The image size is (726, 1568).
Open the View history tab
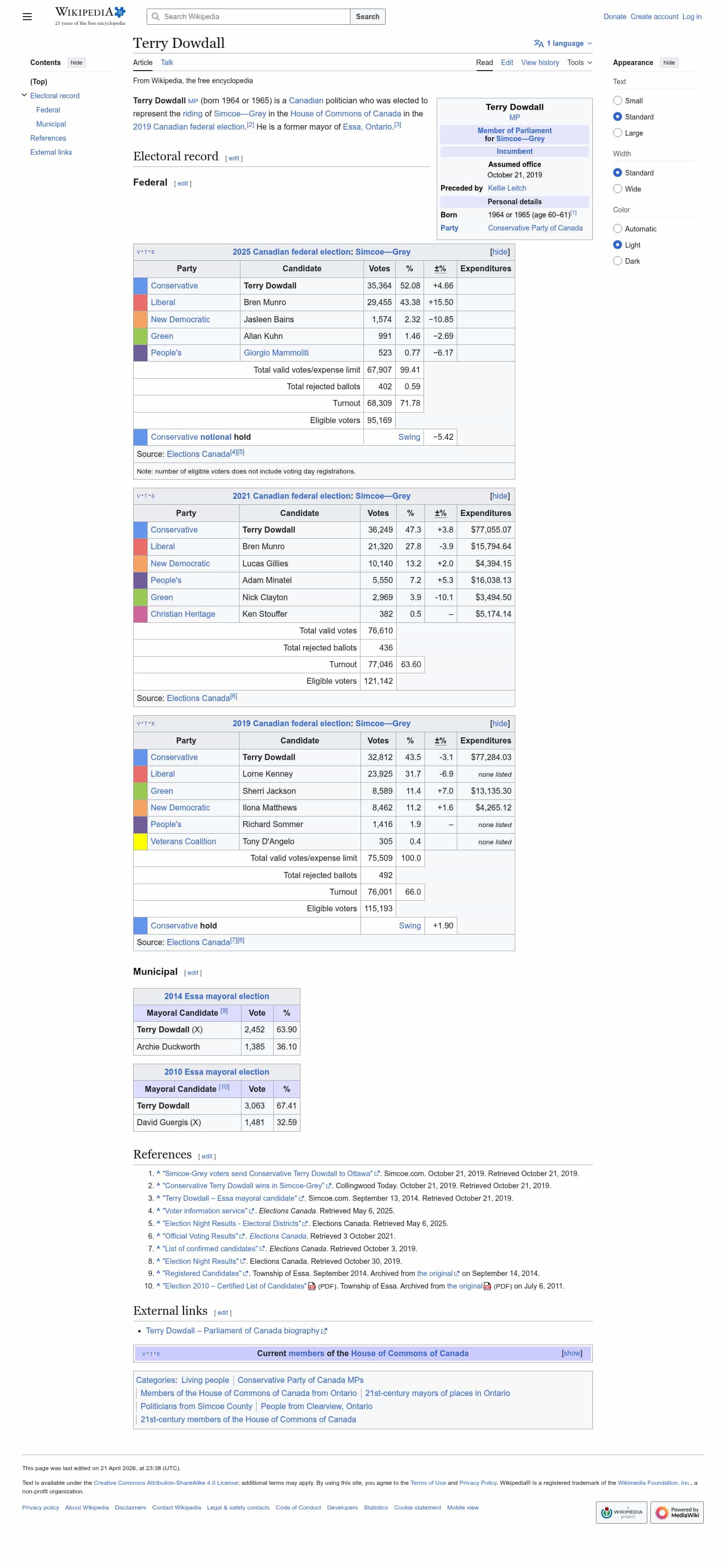coord(539,63)
